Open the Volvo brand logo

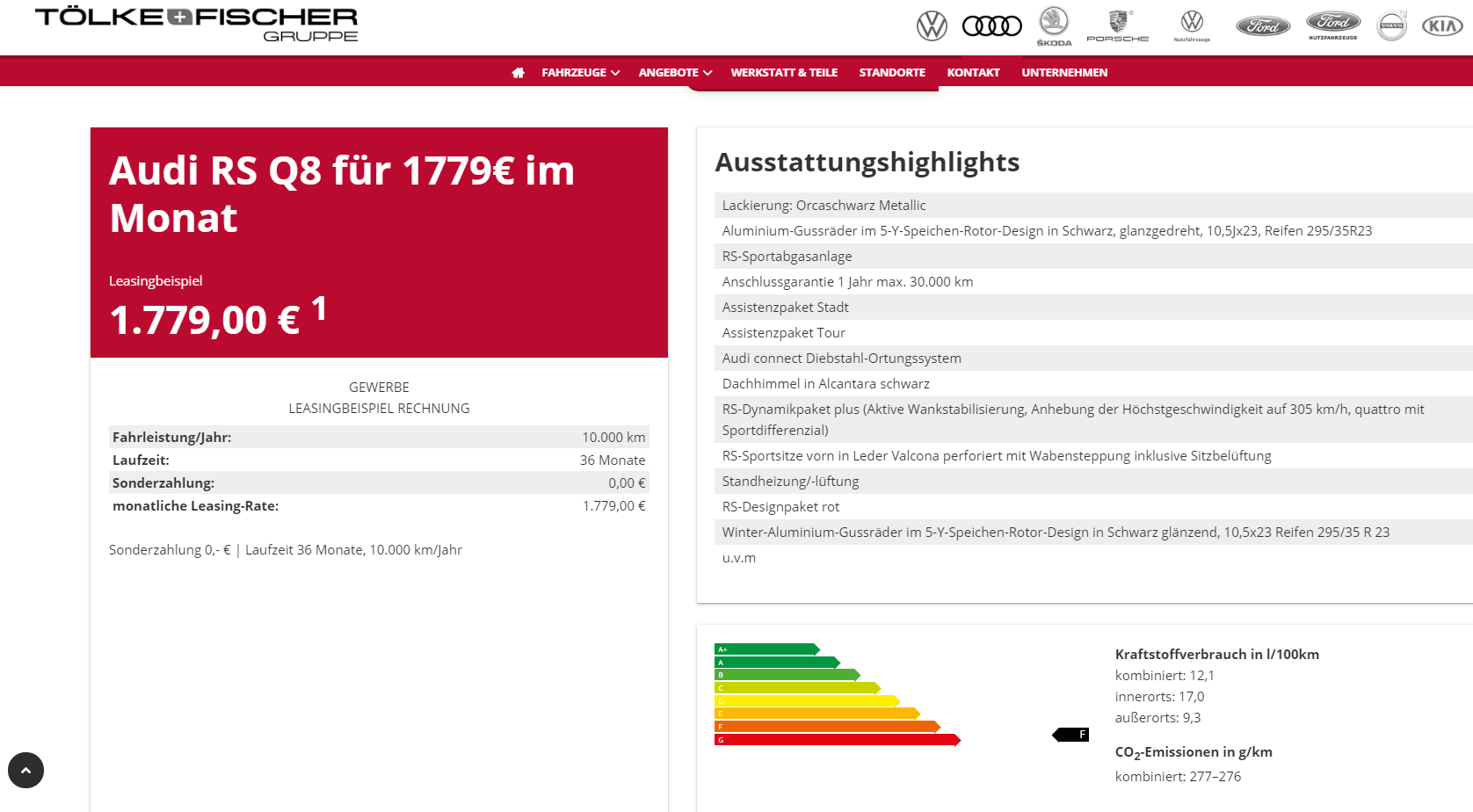click(1392, 25)
